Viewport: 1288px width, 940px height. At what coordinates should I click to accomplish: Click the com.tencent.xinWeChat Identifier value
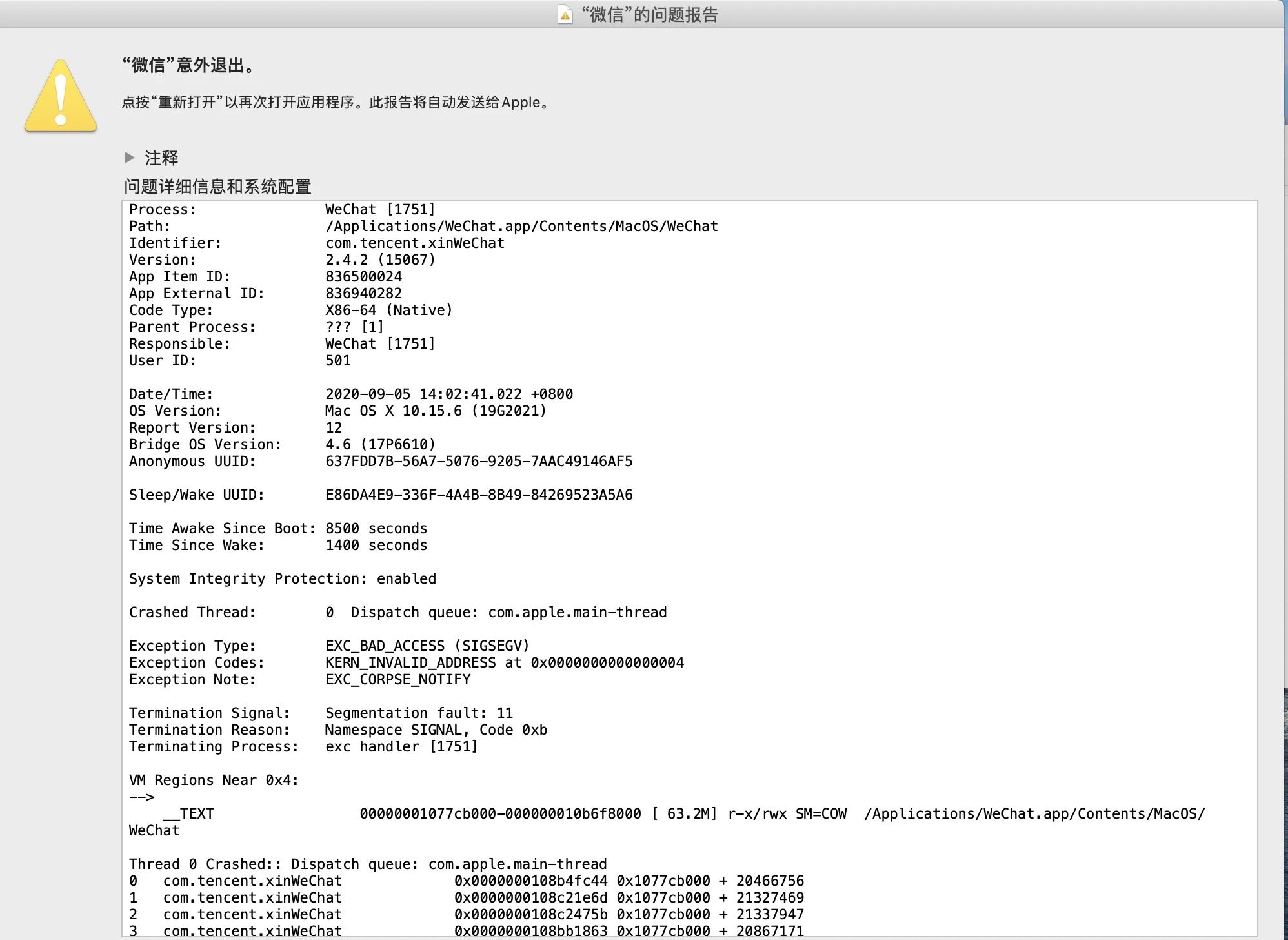pyautogui.click(x=414, y=243)
